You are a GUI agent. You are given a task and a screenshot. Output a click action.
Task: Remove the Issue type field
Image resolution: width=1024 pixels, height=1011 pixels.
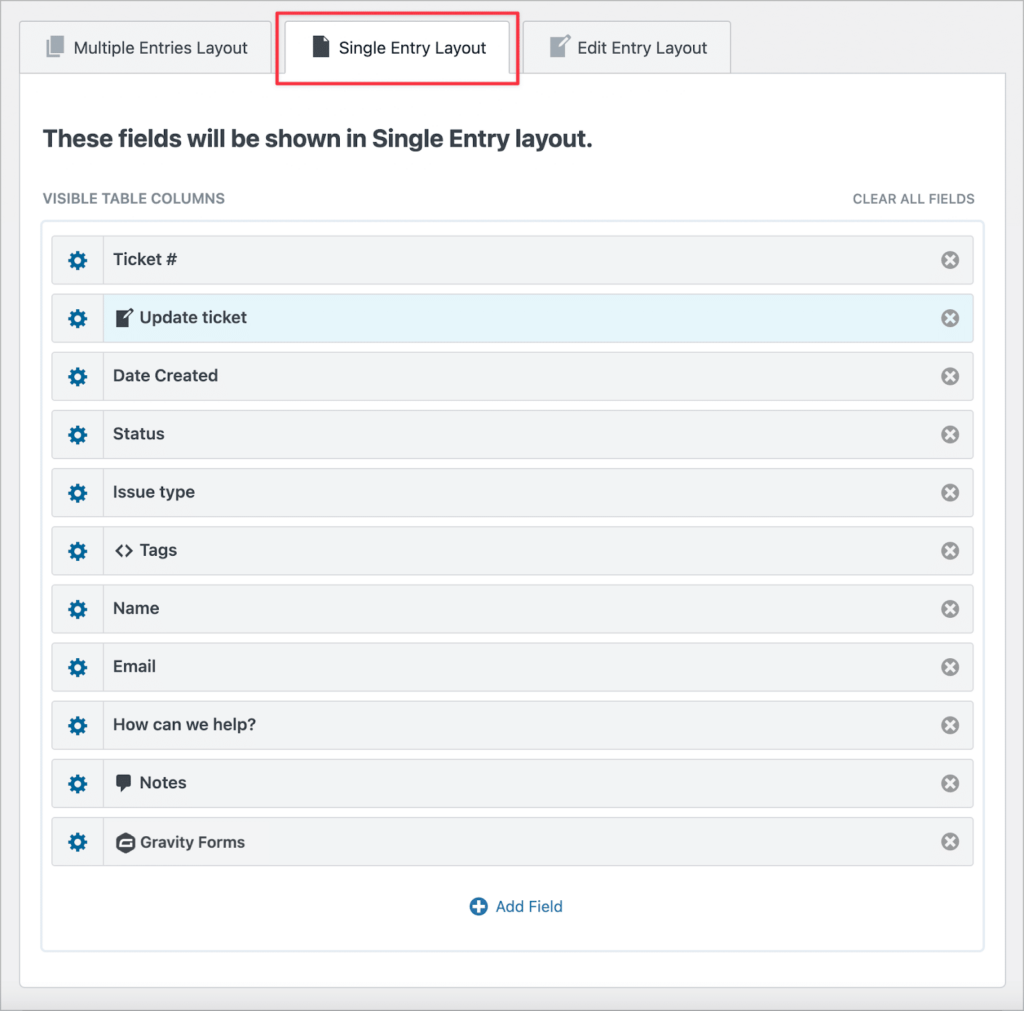950,492
